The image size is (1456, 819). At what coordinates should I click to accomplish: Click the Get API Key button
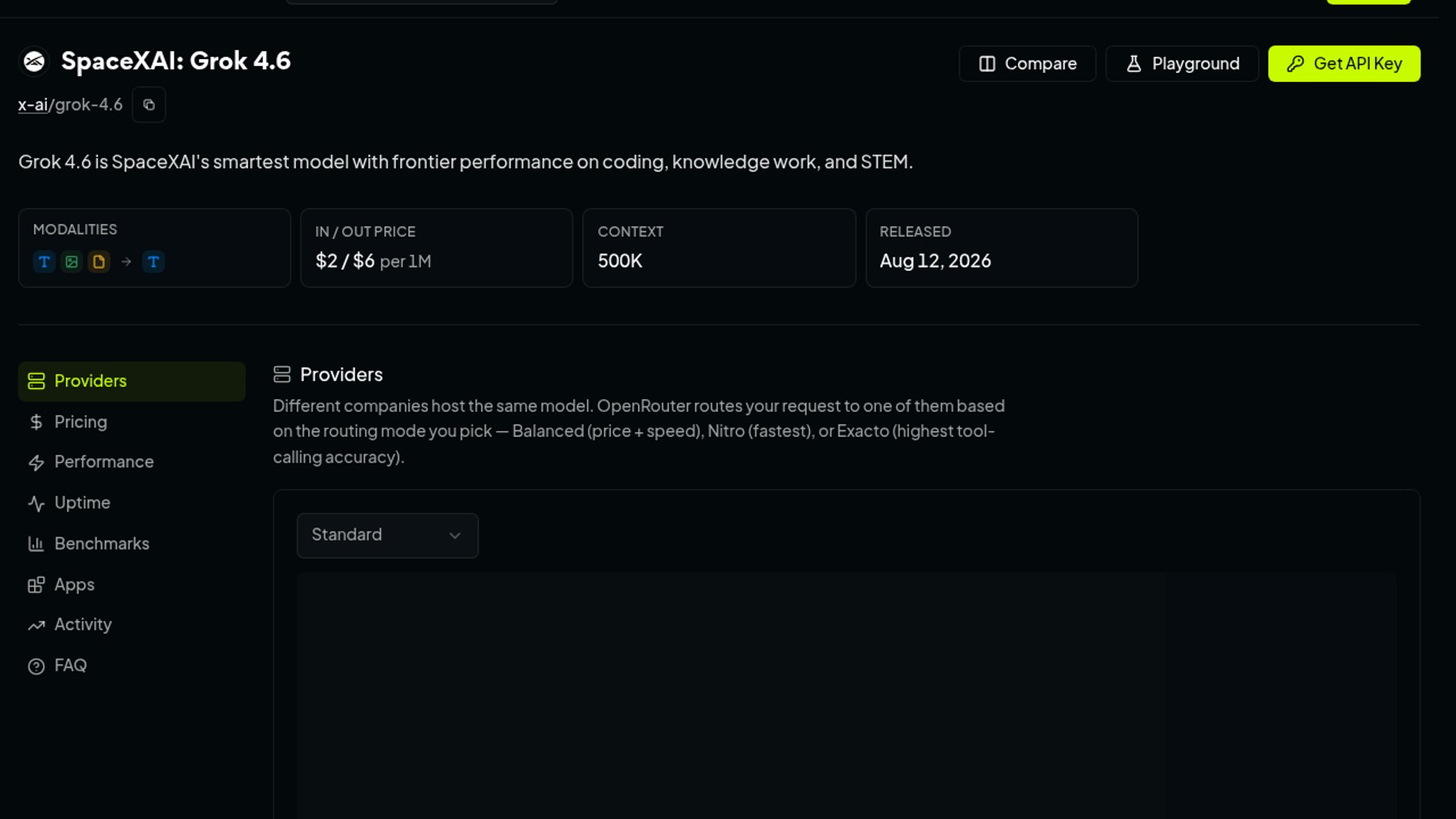(1344, 64)
